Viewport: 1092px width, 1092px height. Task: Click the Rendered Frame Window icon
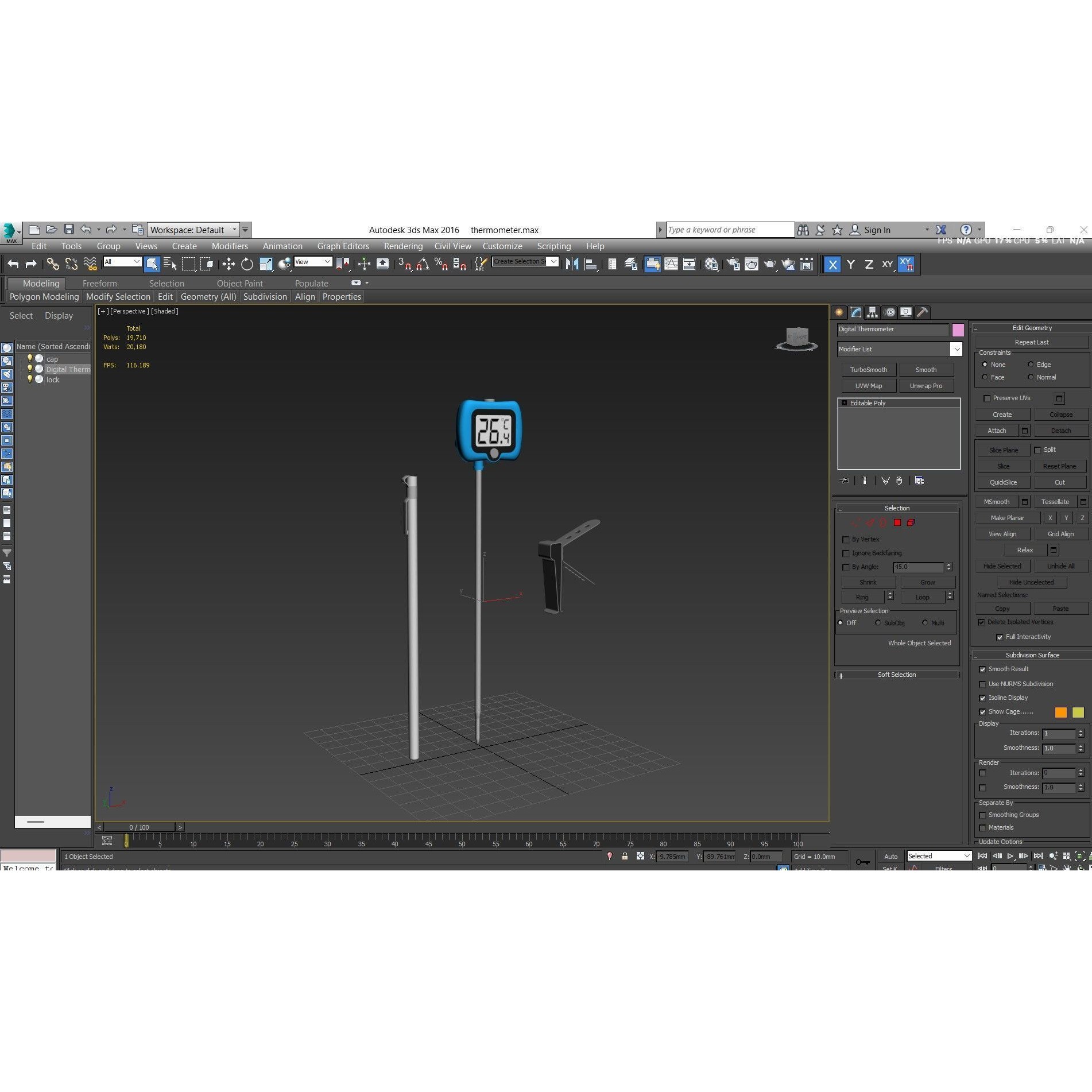pos(752,264)
